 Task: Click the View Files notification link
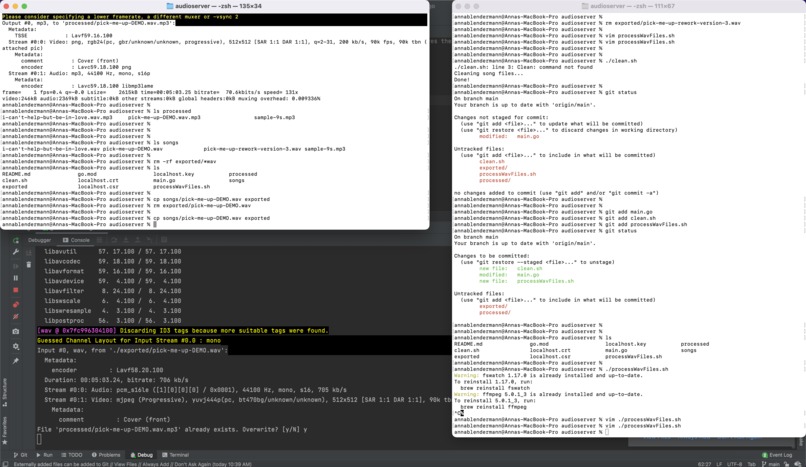coord(124,464)
